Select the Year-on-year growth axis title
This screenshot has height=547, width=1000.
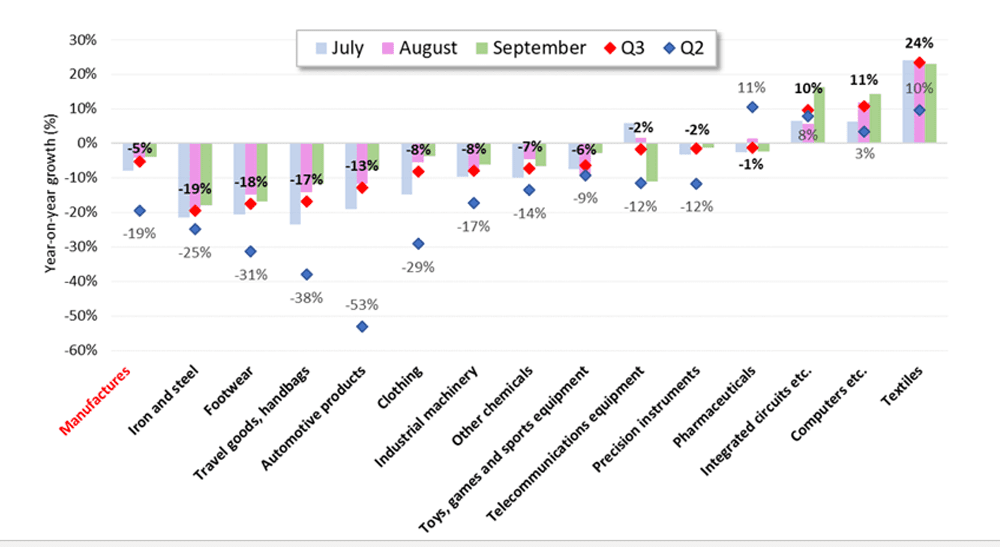50,193
